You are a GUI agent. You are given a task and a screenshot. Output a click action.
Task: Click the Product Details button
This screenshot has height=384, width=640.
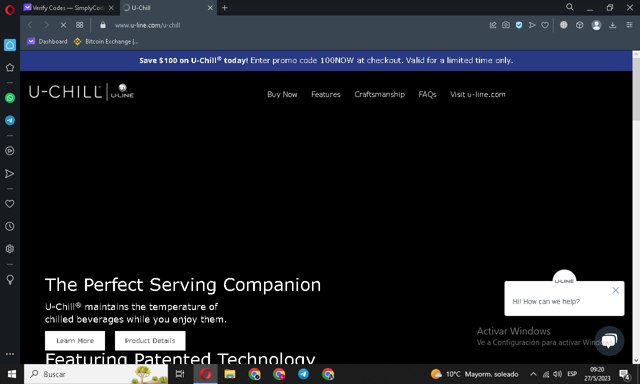point(150,340)
